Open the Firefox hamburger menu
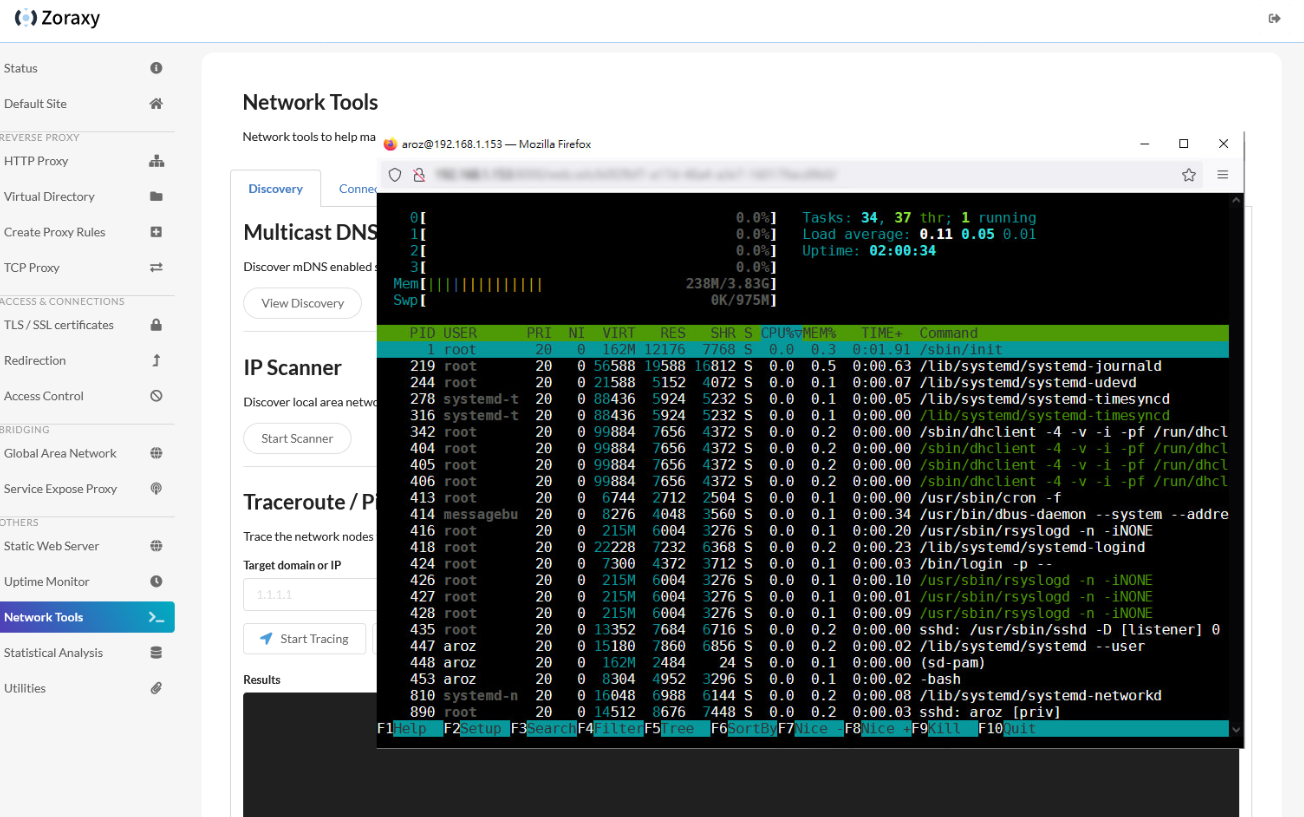The height and width of the screenshot is (817, 1304). [x=1222, y=175]
